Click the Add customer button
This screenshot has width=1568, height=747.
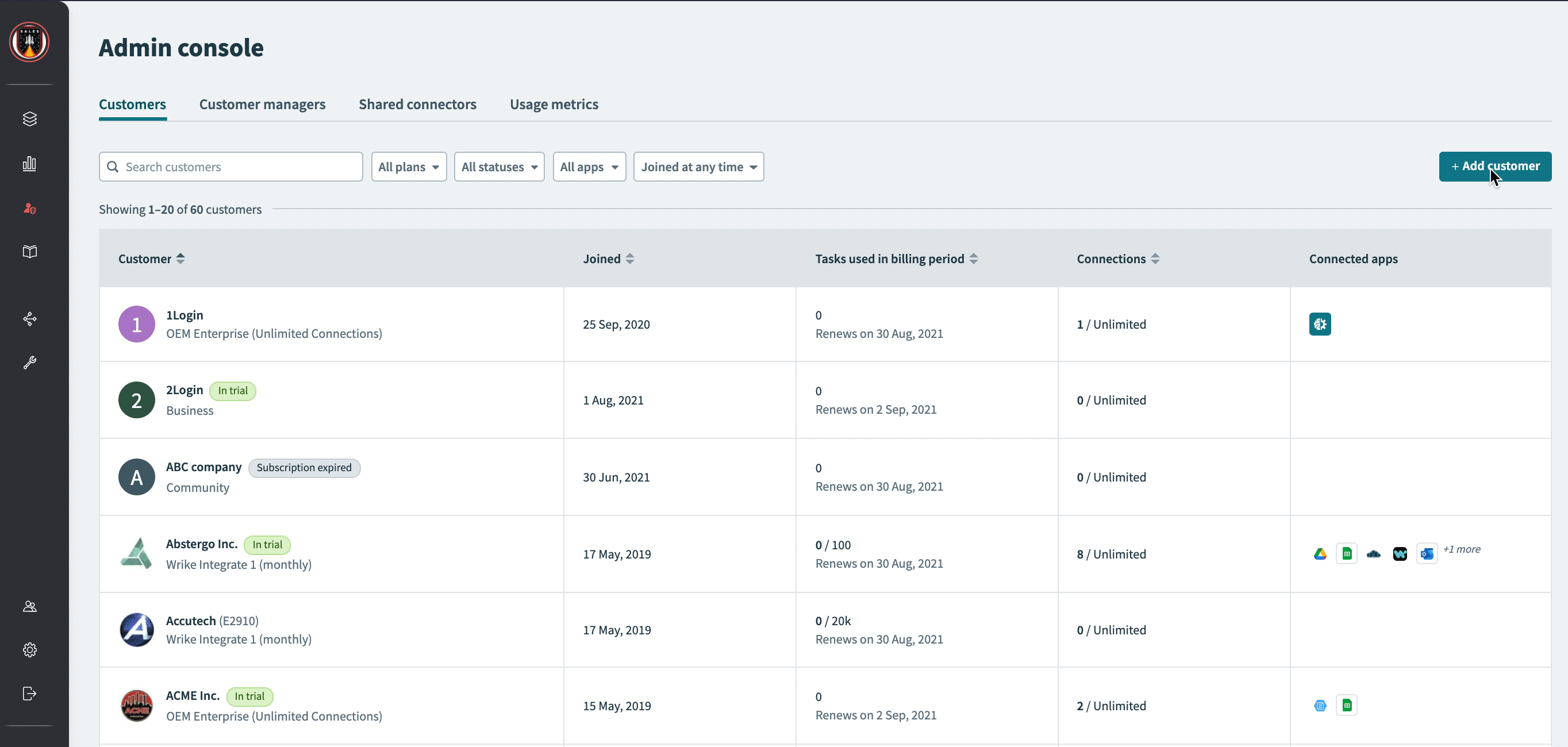(x=1495, y=166)
